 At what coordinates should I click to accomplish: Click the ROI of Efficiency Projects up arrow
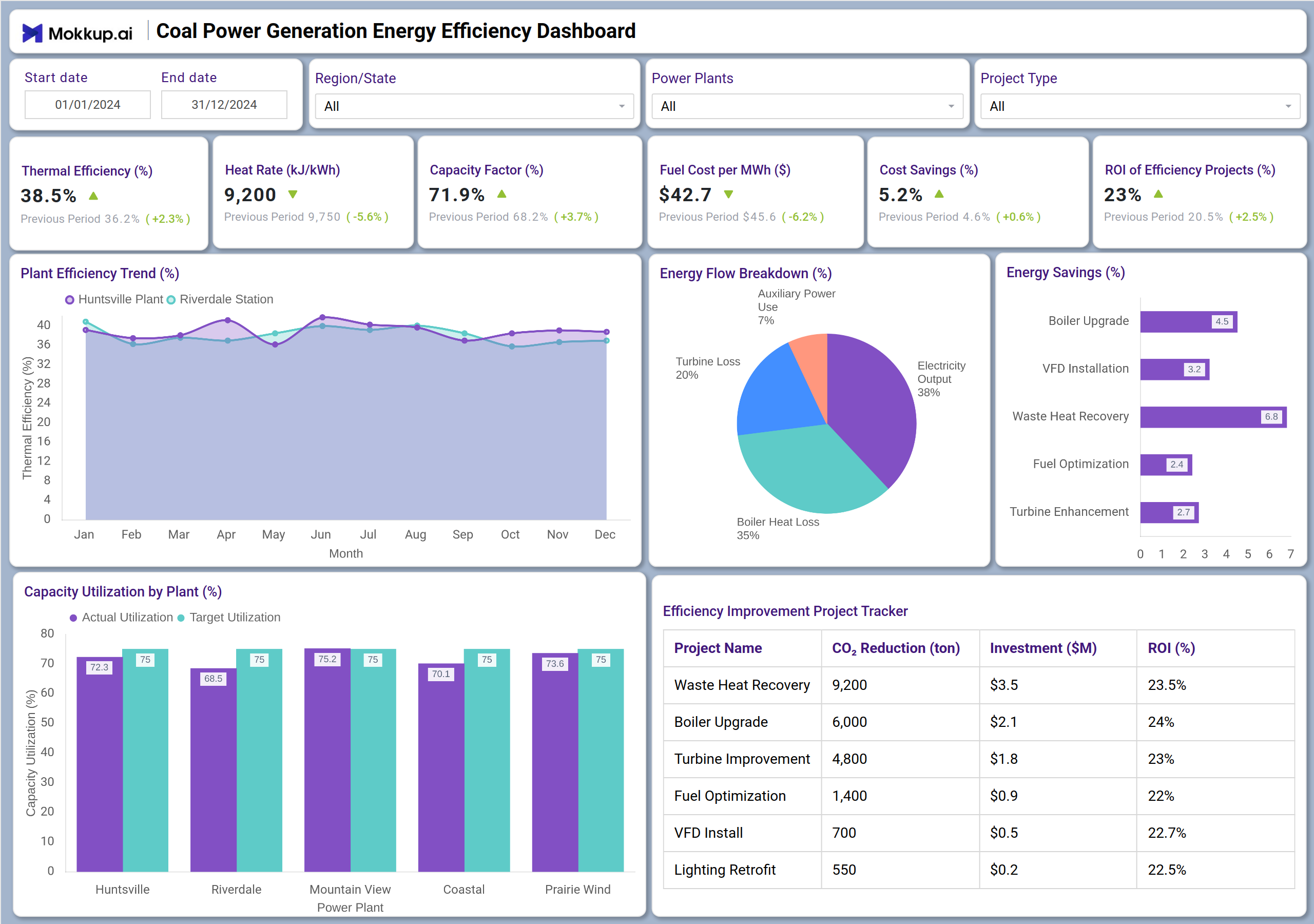[1158, 194]
